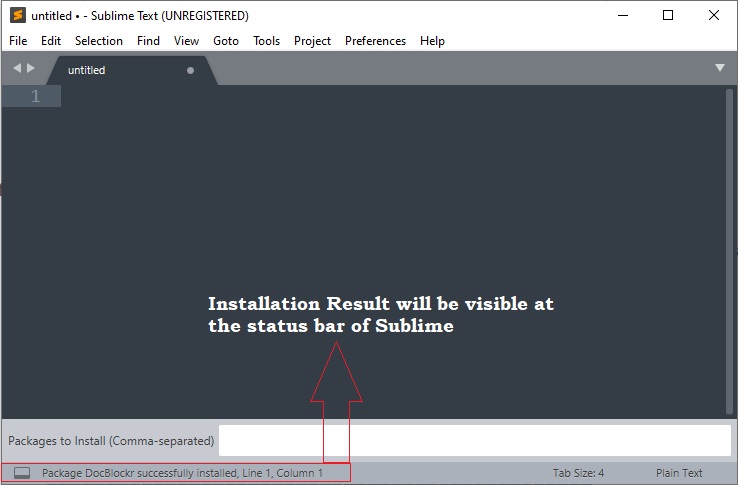This screenshot has width=738, height=485.
Task: Open the View menu
Action: pos(186,41)
